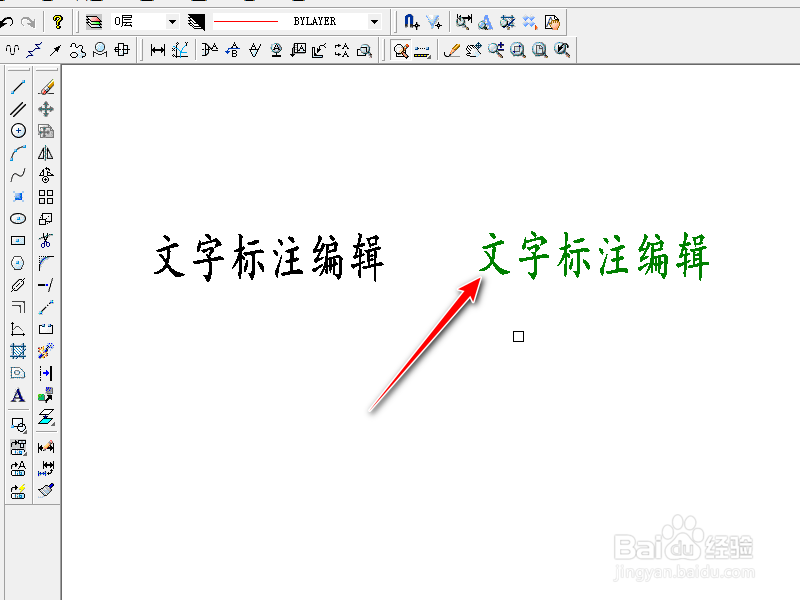Select the revision cloud tool

[x=78, y=50]
